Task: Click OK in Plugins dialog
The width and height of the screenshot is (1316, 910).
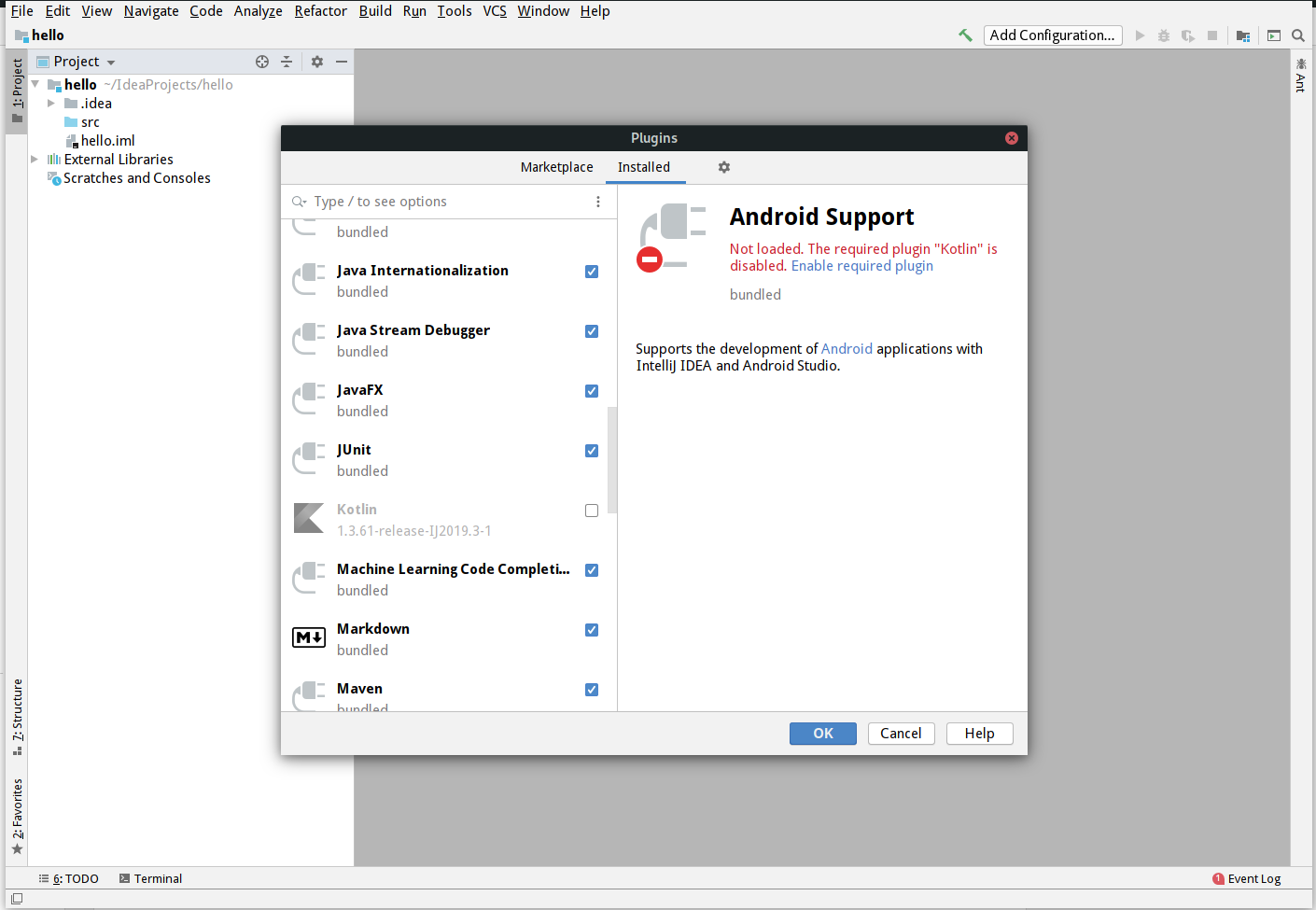Action: tap(823, 734)
